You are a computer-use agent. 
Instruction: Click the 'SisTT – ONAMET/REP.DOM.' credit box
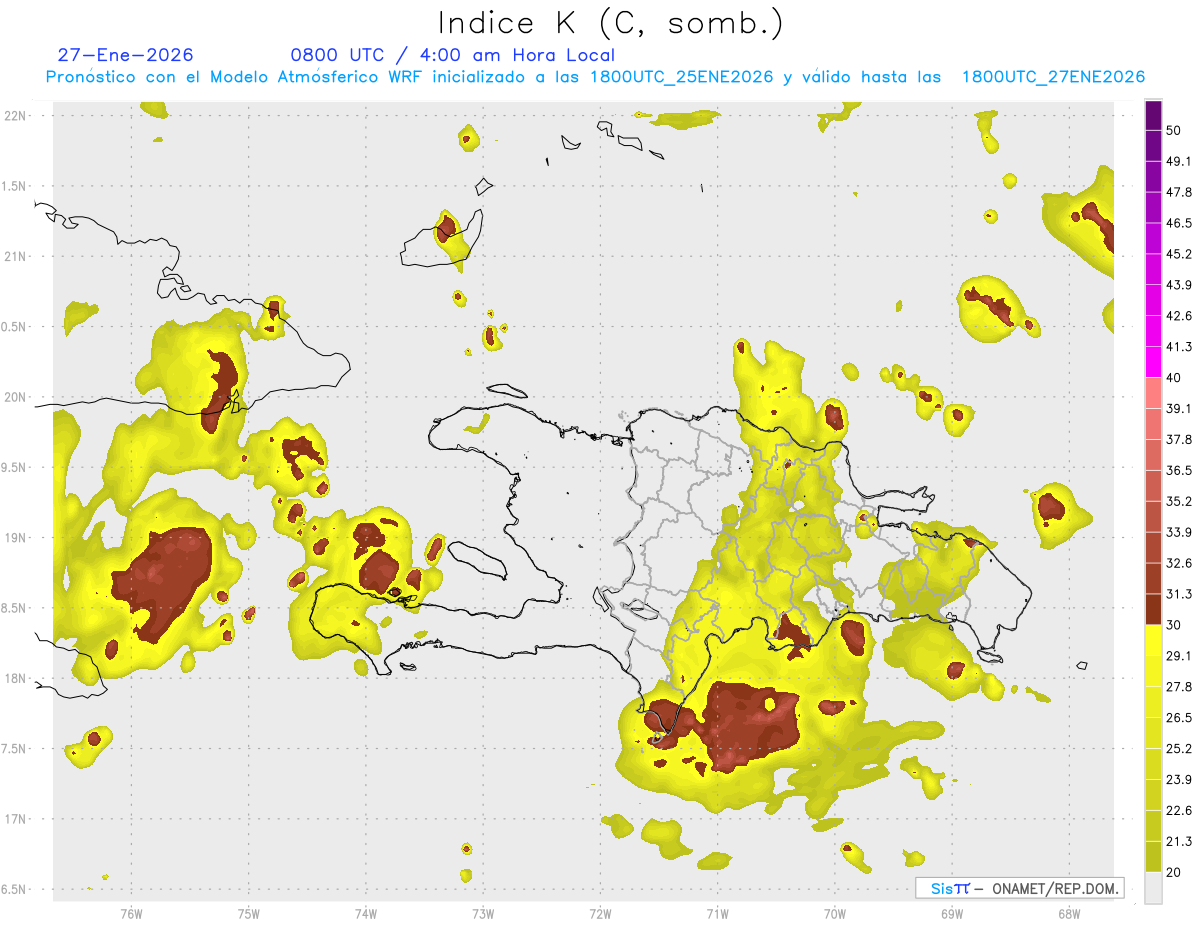(1019, 888)
